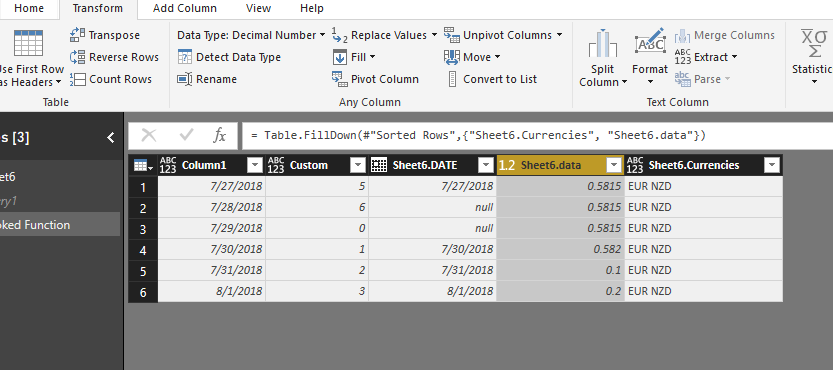Click Use First Row as Headers table icon
Viewport: 833px width, 370px height.
(28, 43)
